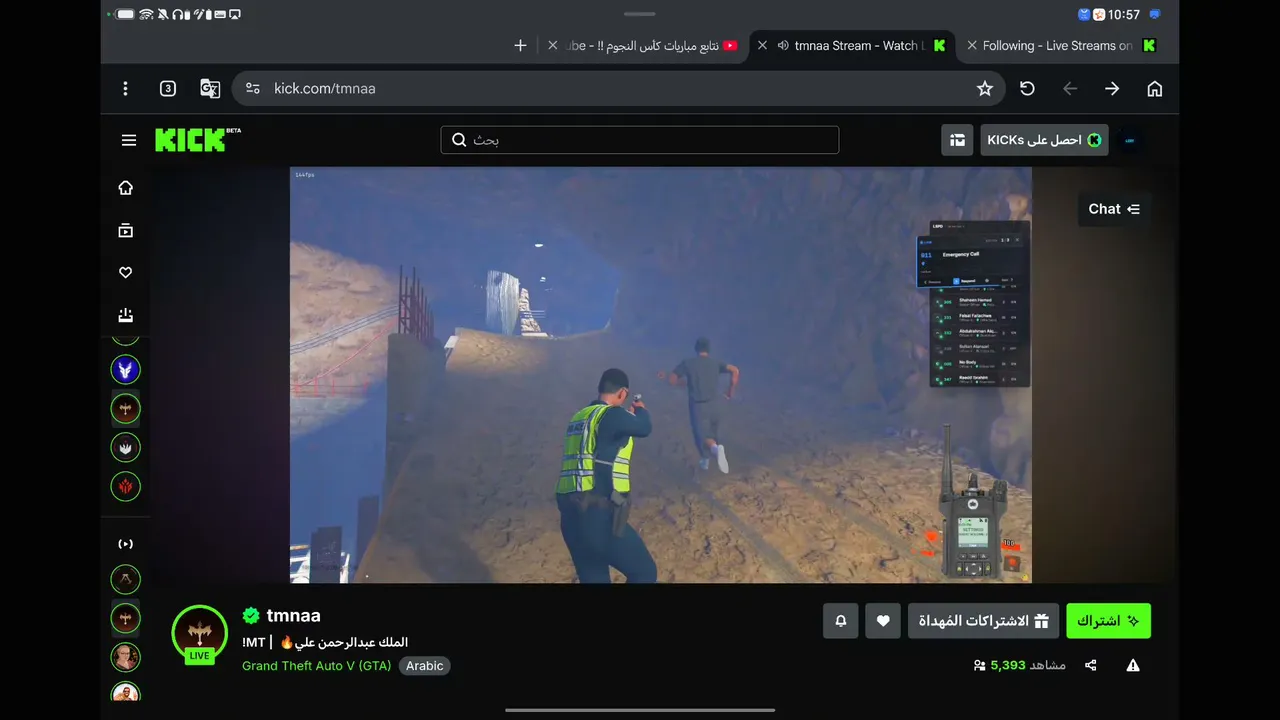Close the YouTube tab
Screen dimensions: 1280x720
553,46
